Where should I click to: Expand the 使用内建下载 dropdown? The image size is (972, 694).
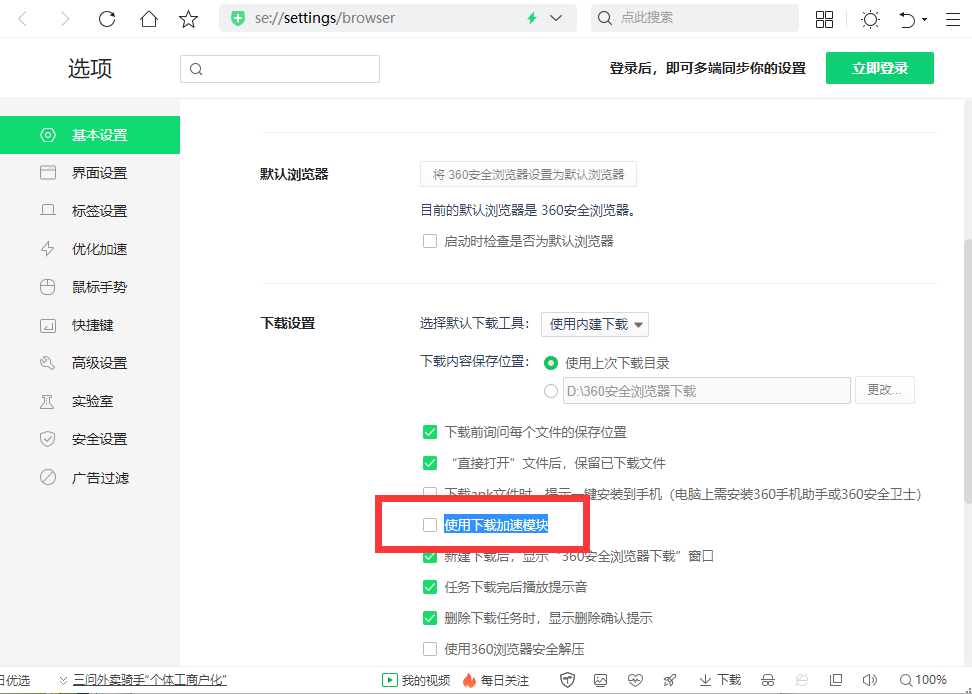(x=595, y=324)
